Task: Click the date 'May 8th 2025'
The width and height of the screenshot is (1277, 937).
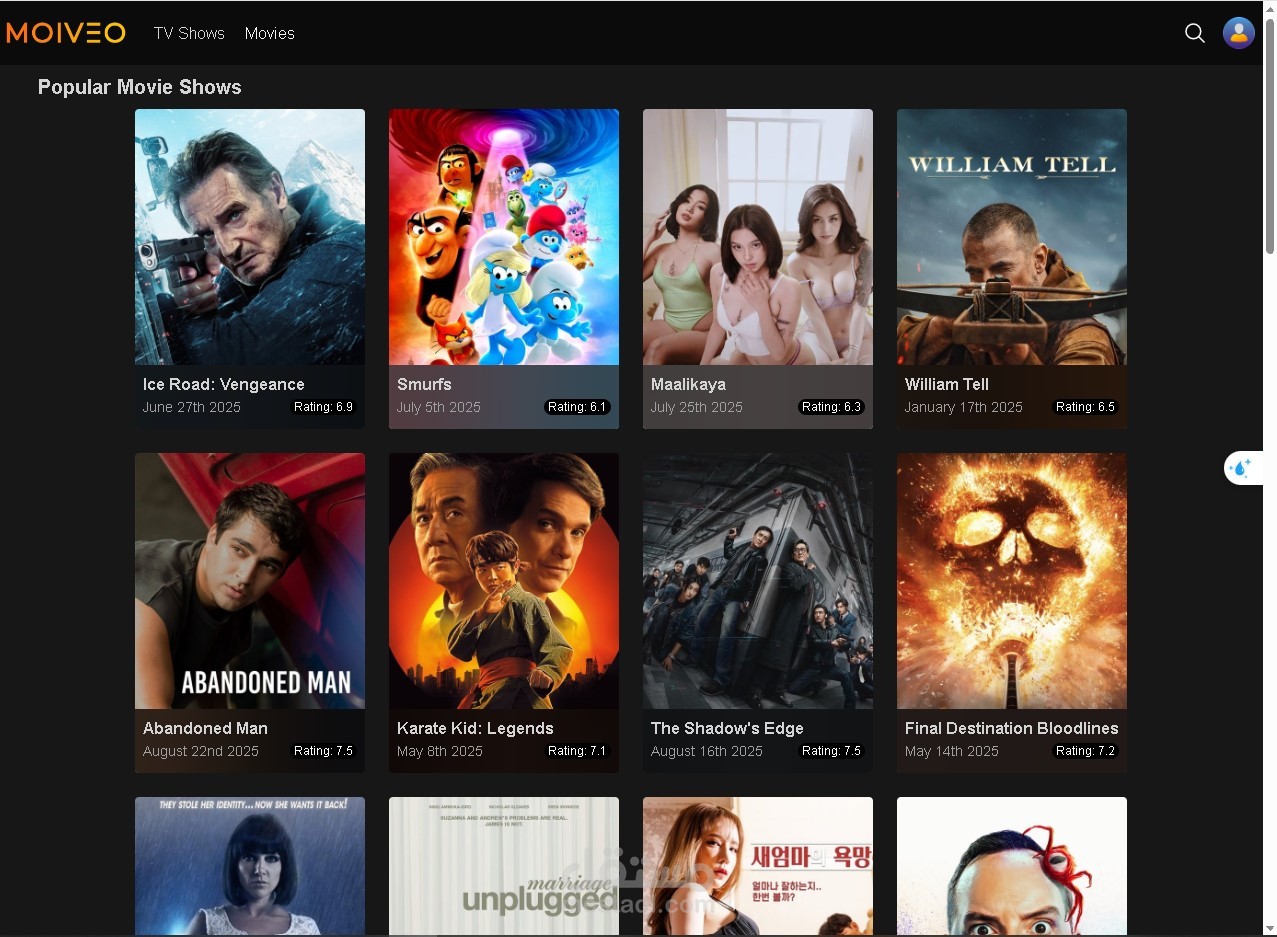Action: 440,751
